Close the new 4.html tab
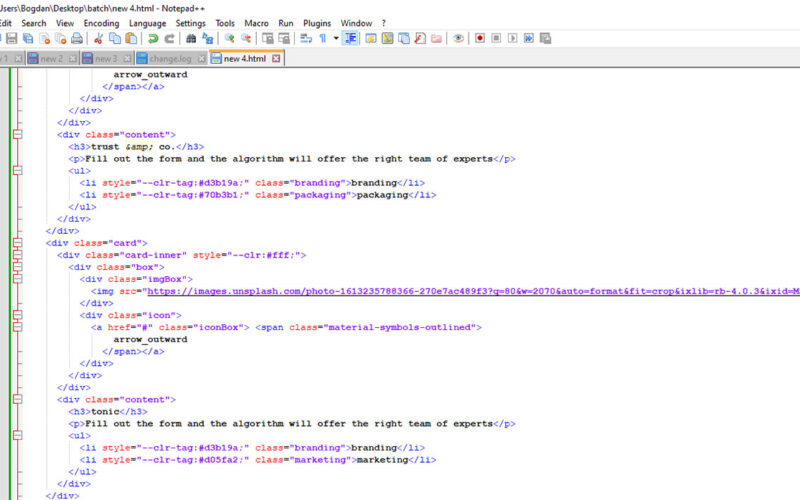The image size is (800, 500). [276, 59]
